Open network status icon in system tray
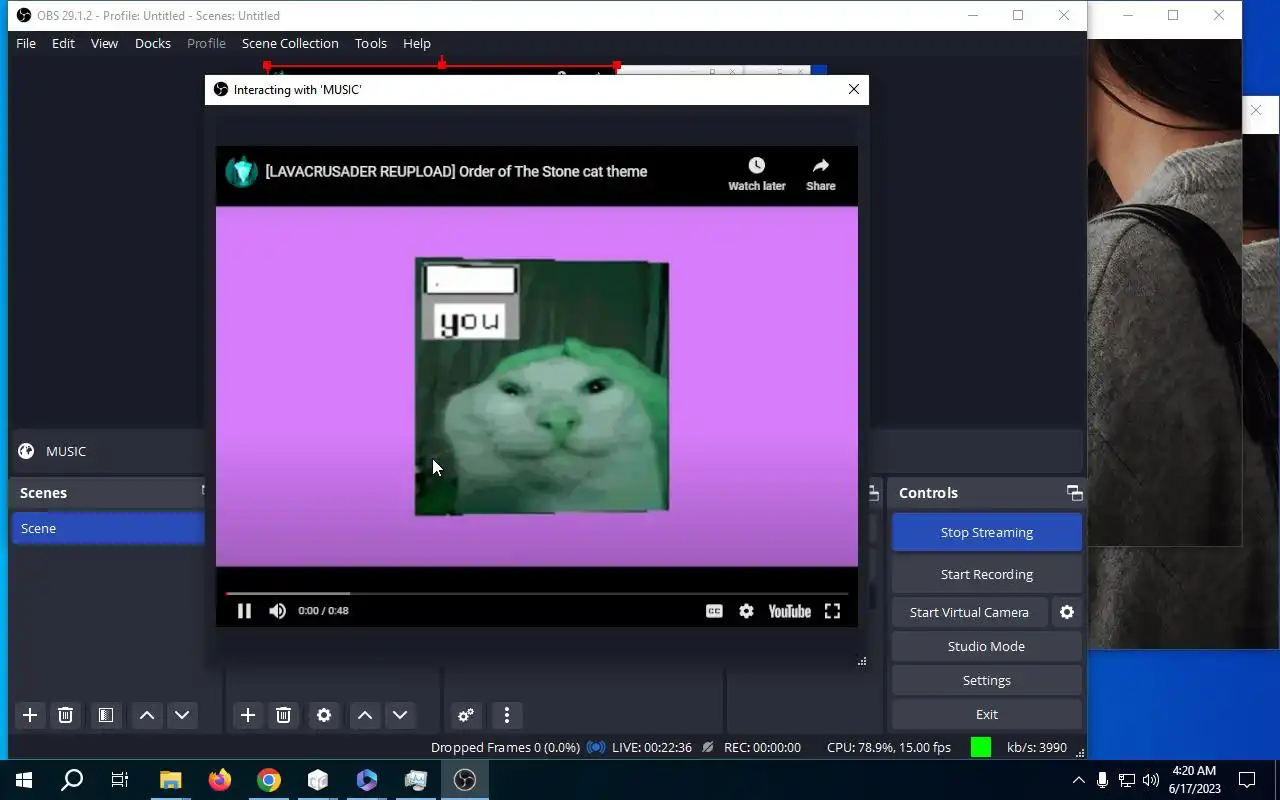The height and width of the screenshot is (800, 1280). (1126, 780)
